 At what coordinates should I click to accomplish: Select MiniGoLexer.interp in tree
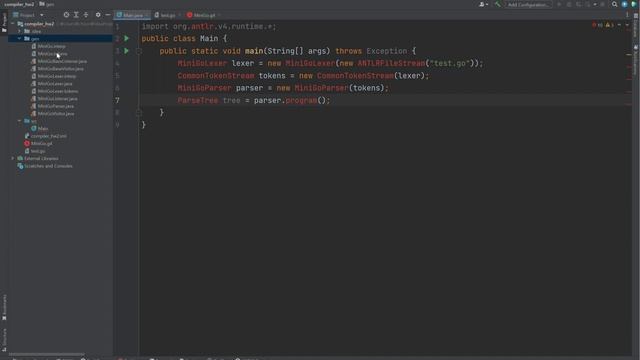[x=53, y=76]
